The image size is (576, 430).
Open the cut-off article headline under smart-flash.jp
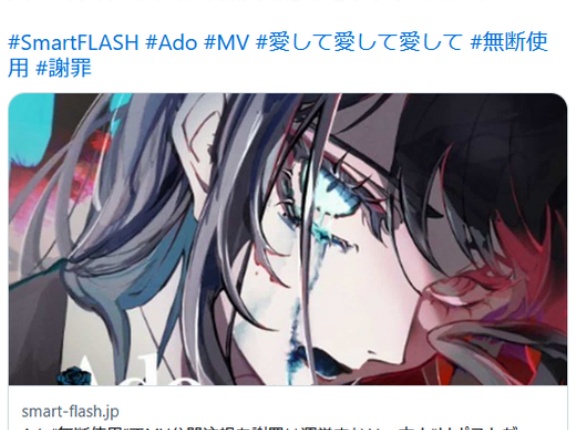[270, 428]
